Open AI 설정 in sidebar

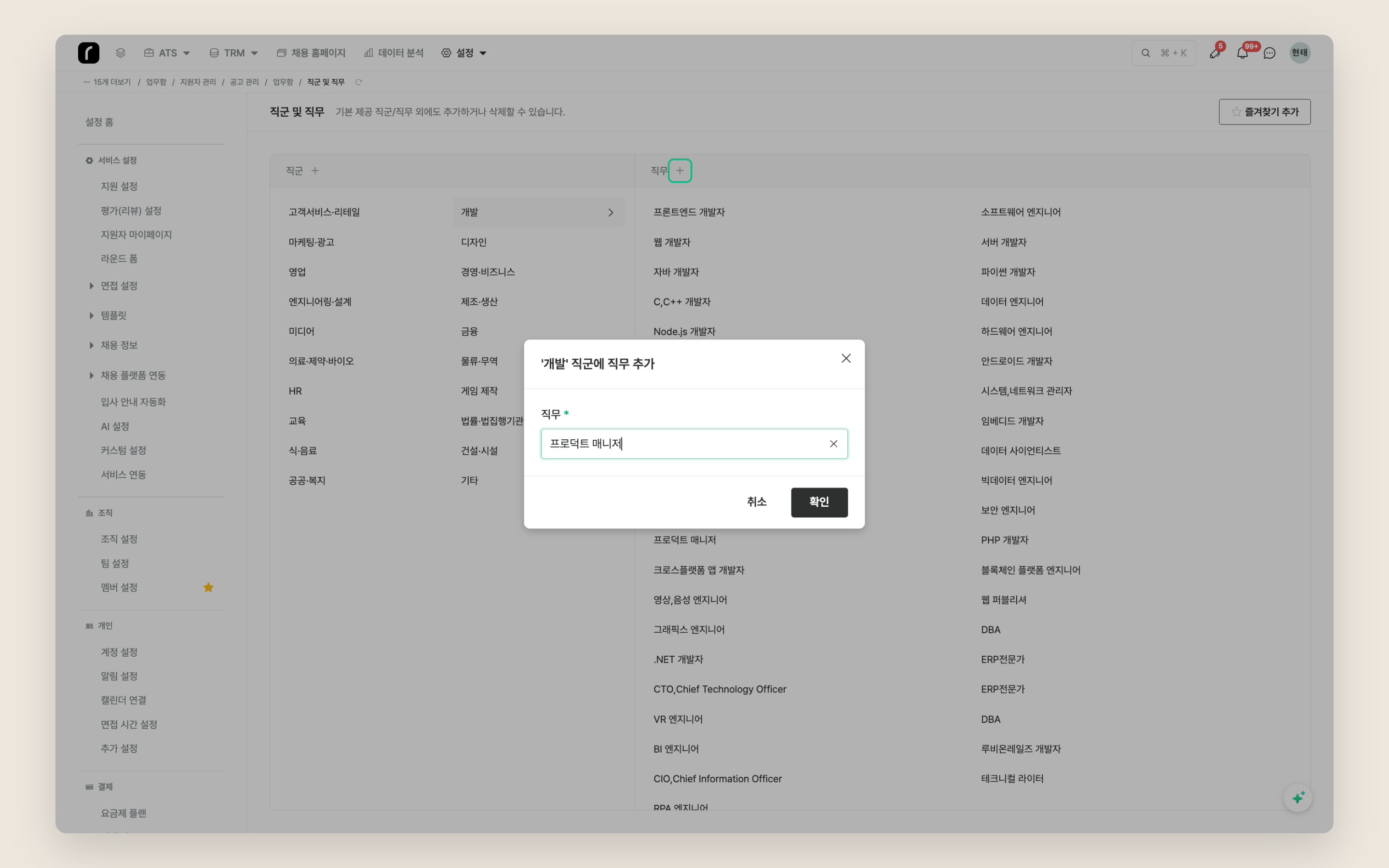[115, 426]
